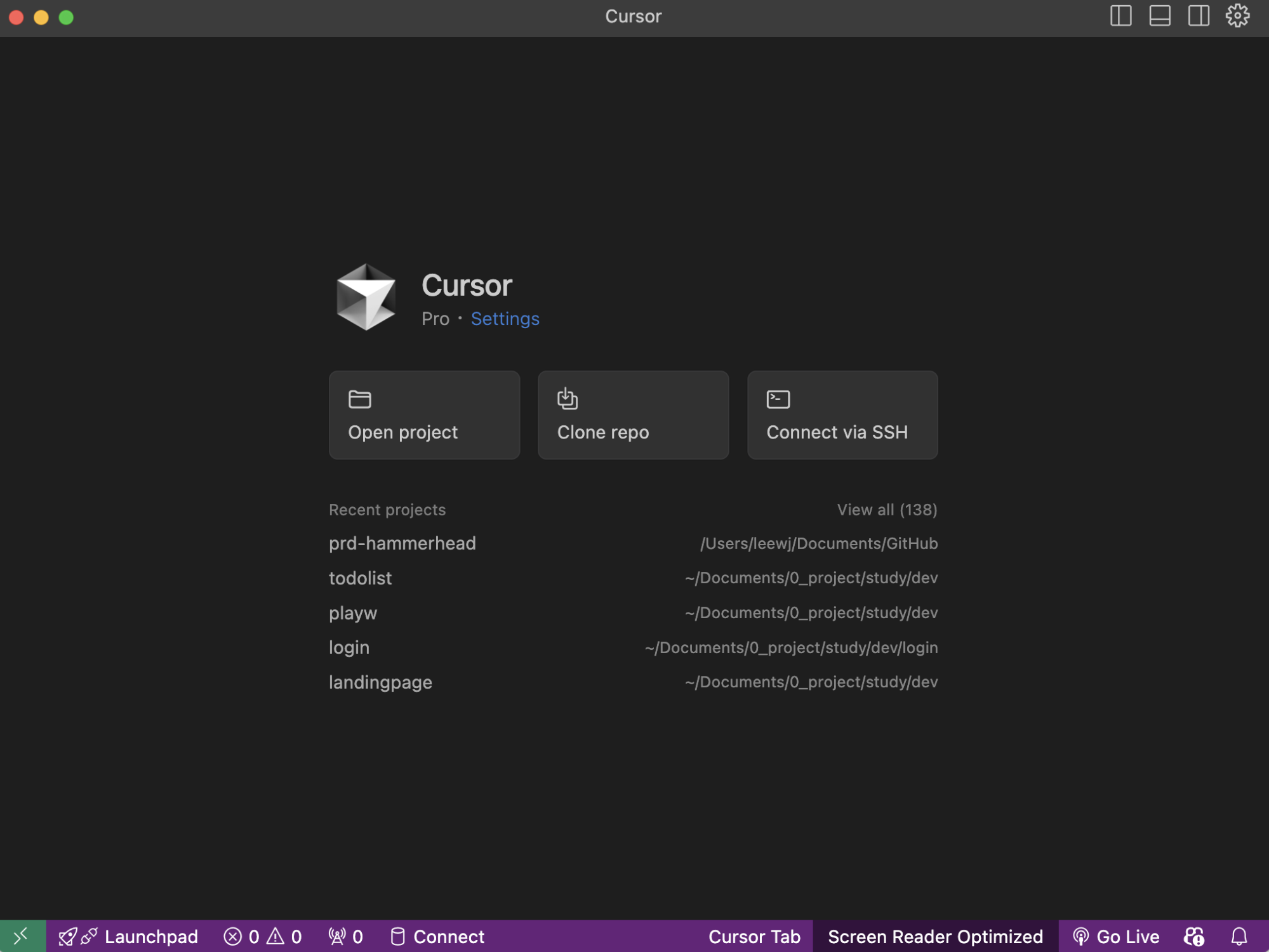Click the Clone repo button

pyautogui.click(x=633, y=415)
